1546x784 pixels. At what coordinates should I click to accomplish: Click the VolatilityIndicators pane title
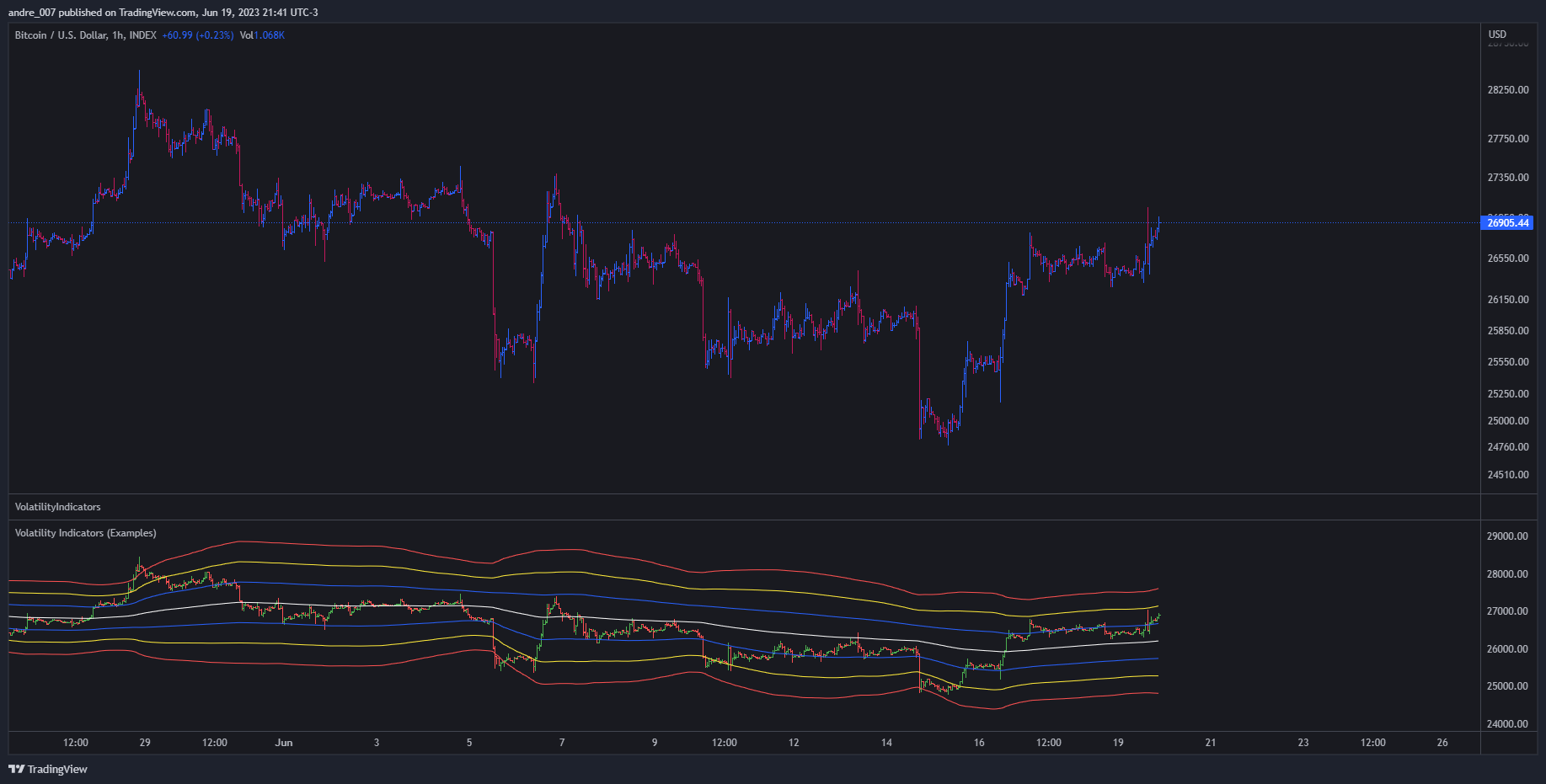coord(57,507)
